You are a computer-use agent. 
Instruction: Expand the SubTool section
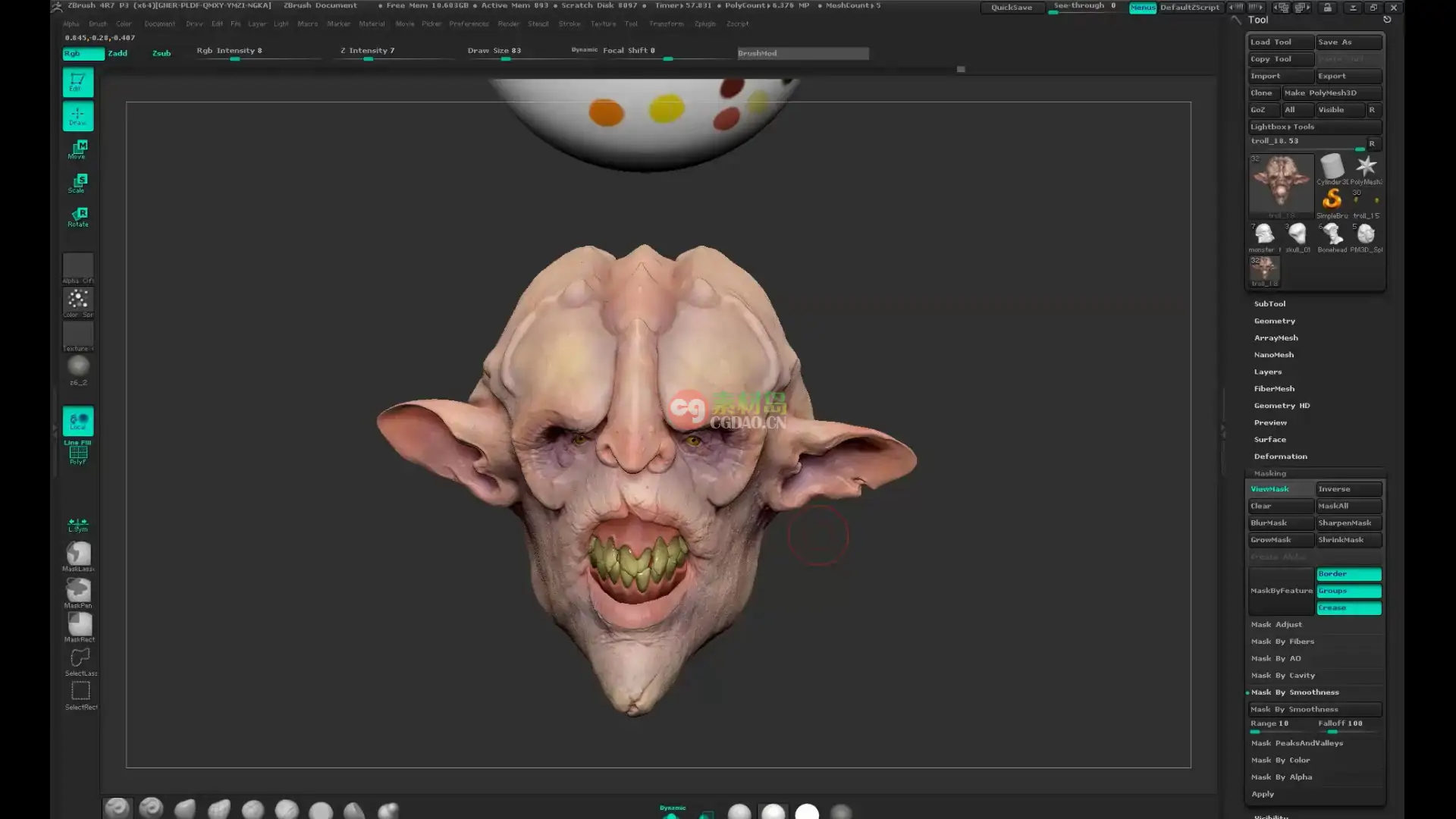1269,304
